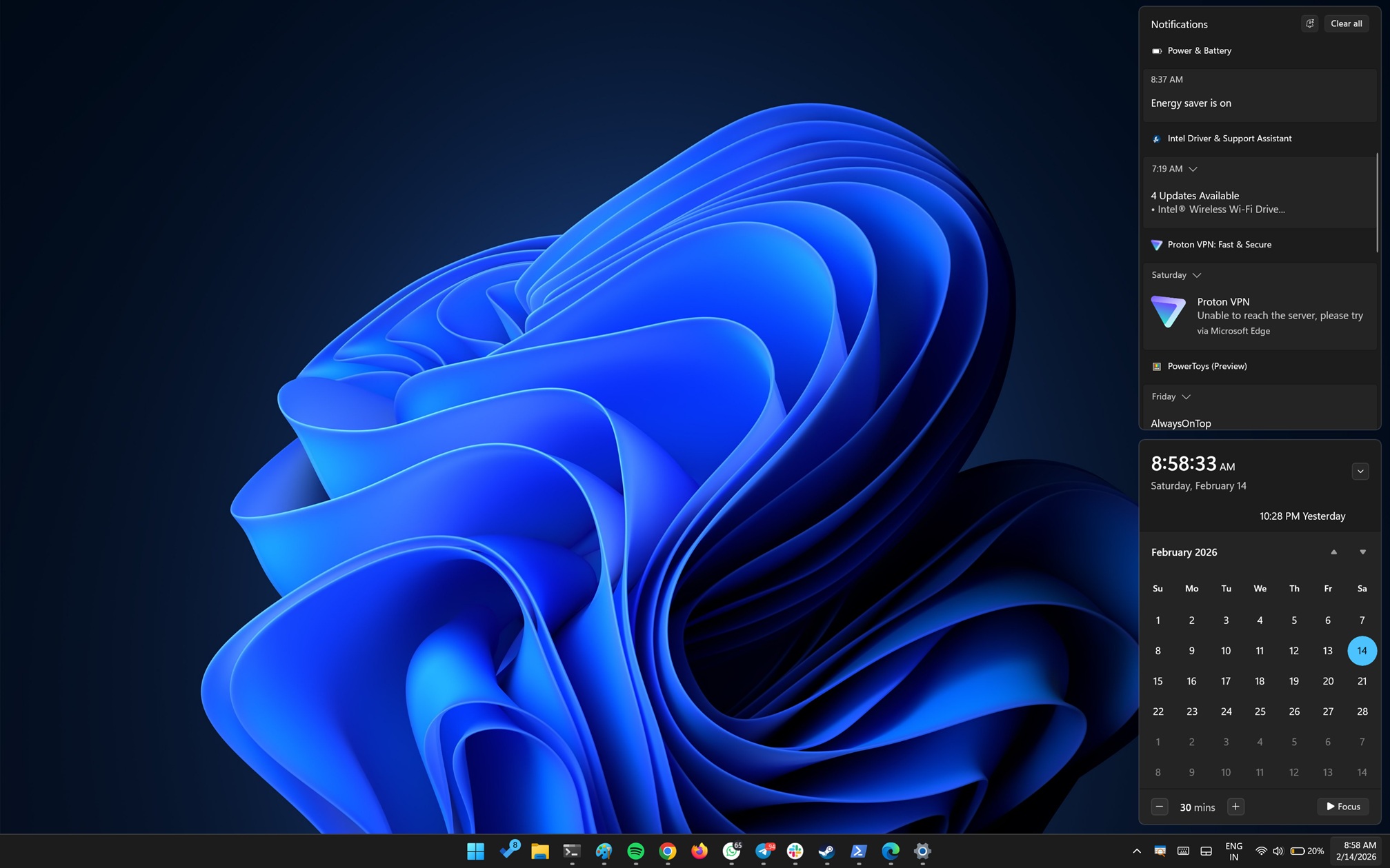Open Slack from the taskbar
The height and width of the screenshot is (868, 1390).
coord(795,851)
